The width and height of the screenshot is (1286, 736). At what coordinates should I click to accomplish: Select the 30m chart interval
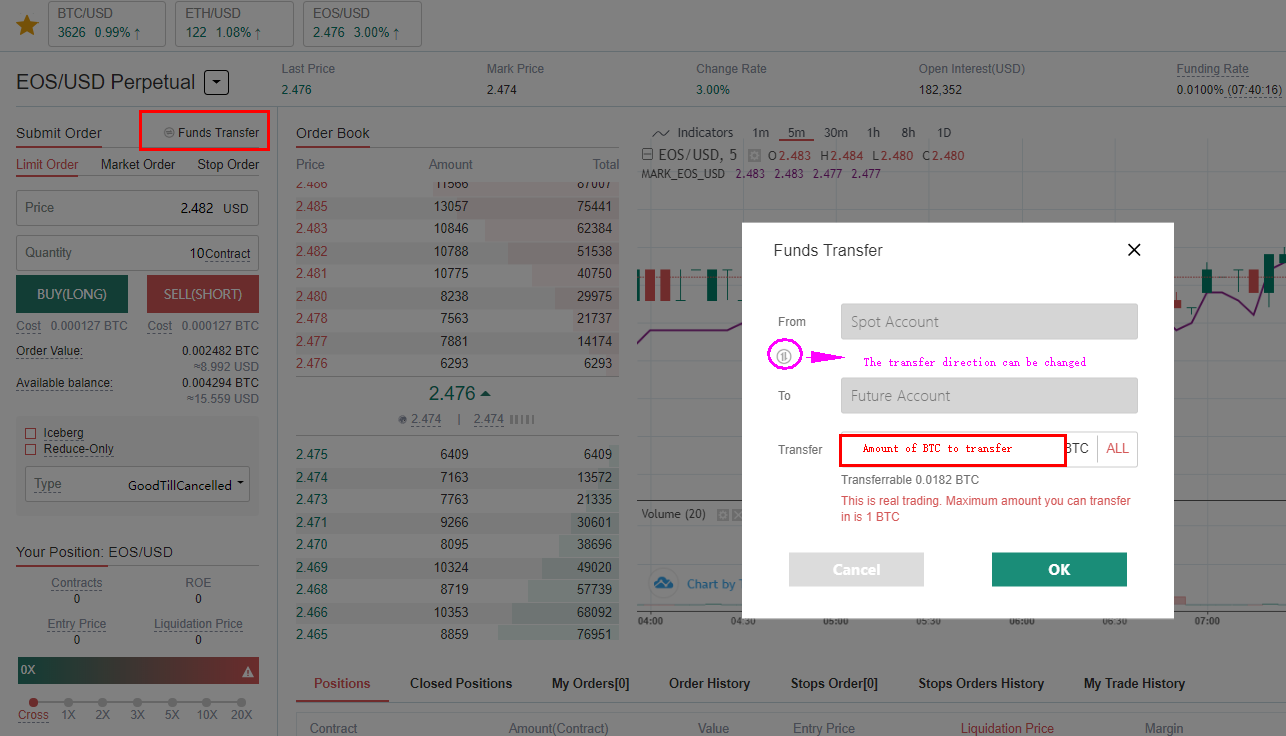pos(836,133)
